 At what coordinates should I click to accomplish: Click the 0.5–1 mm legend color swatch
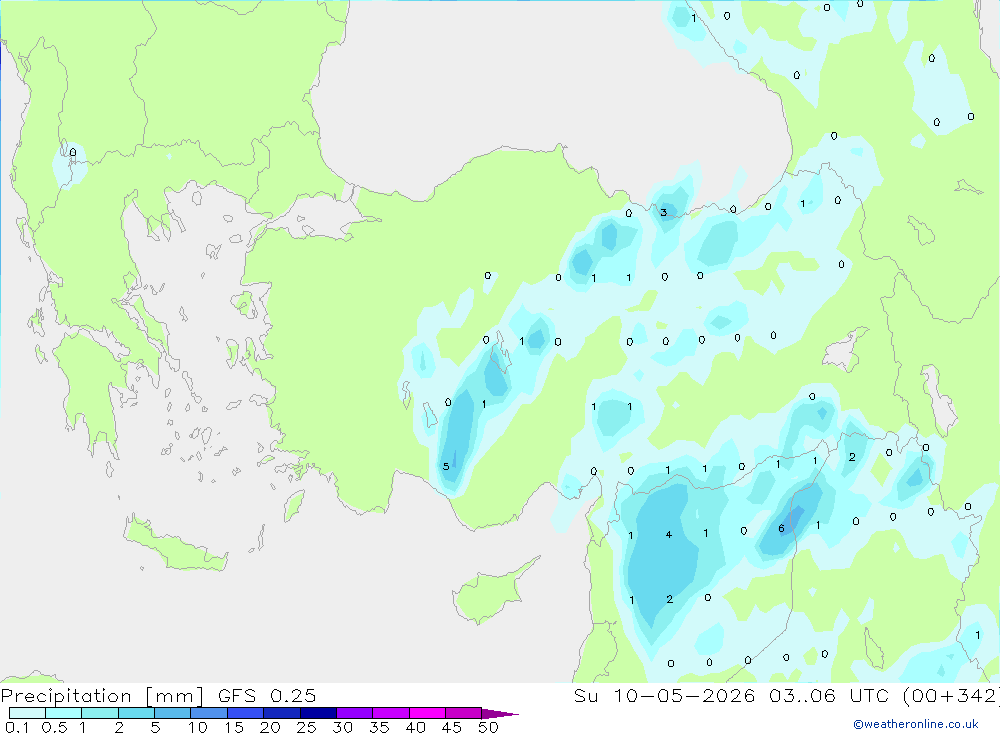click(64, 713)
